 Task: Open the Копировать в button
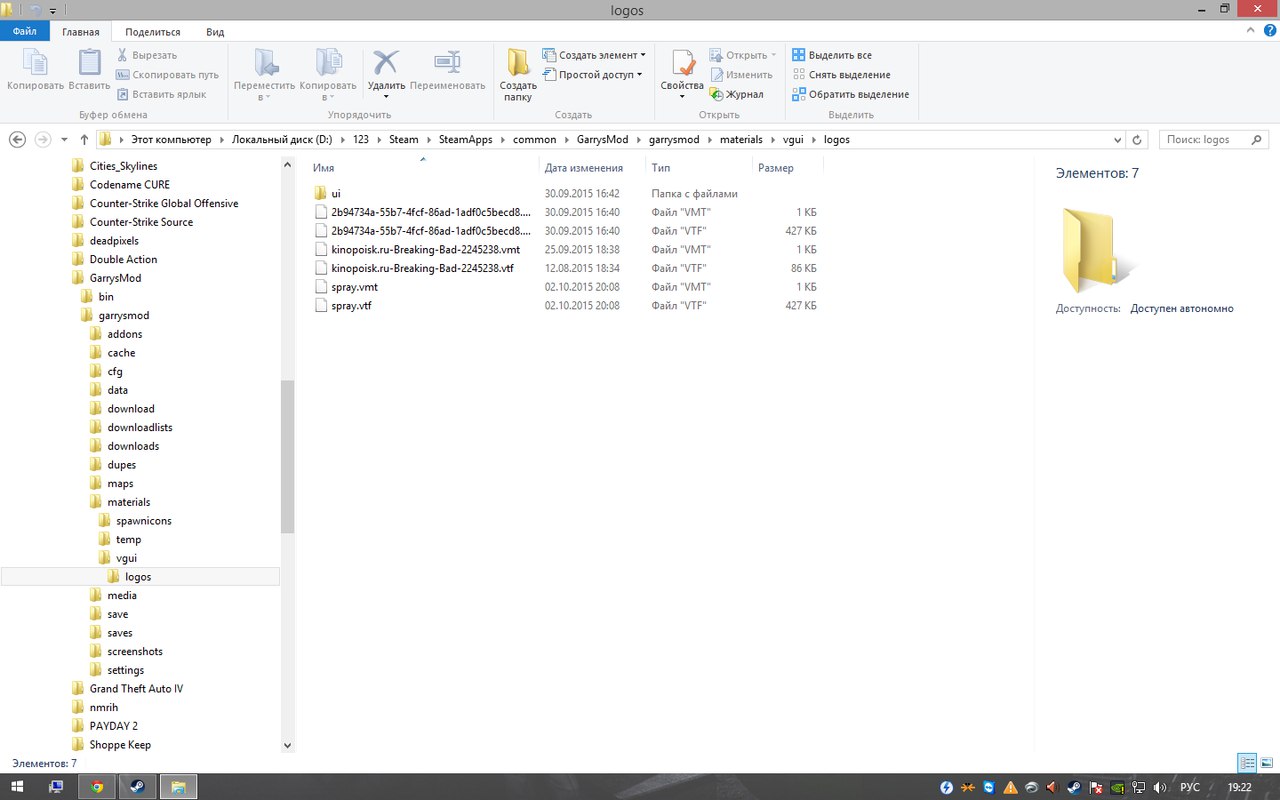click(327, 75)
